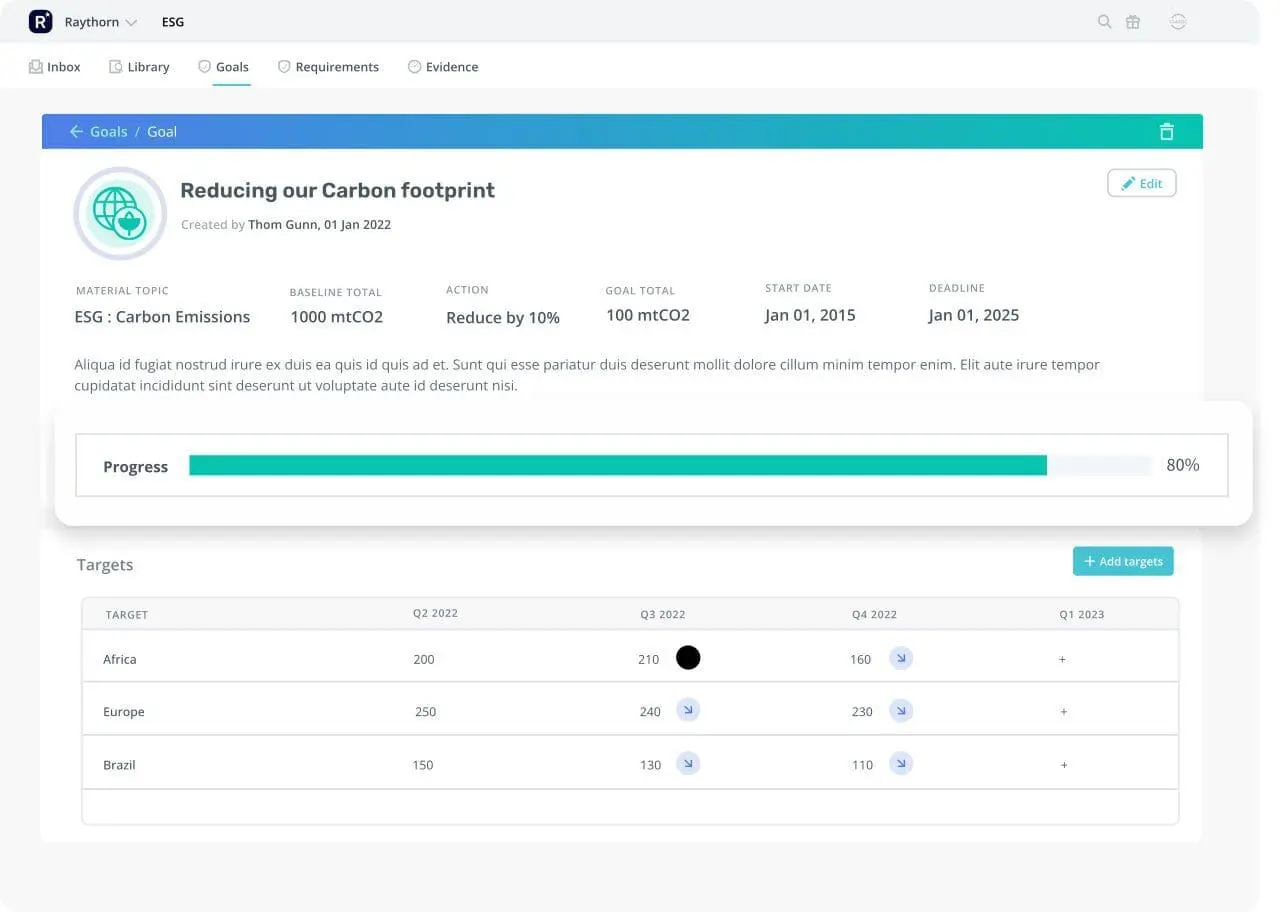1280x912 pixels.
Task: Click the carbon footprint globe icon
Action: tap(120, 213)
